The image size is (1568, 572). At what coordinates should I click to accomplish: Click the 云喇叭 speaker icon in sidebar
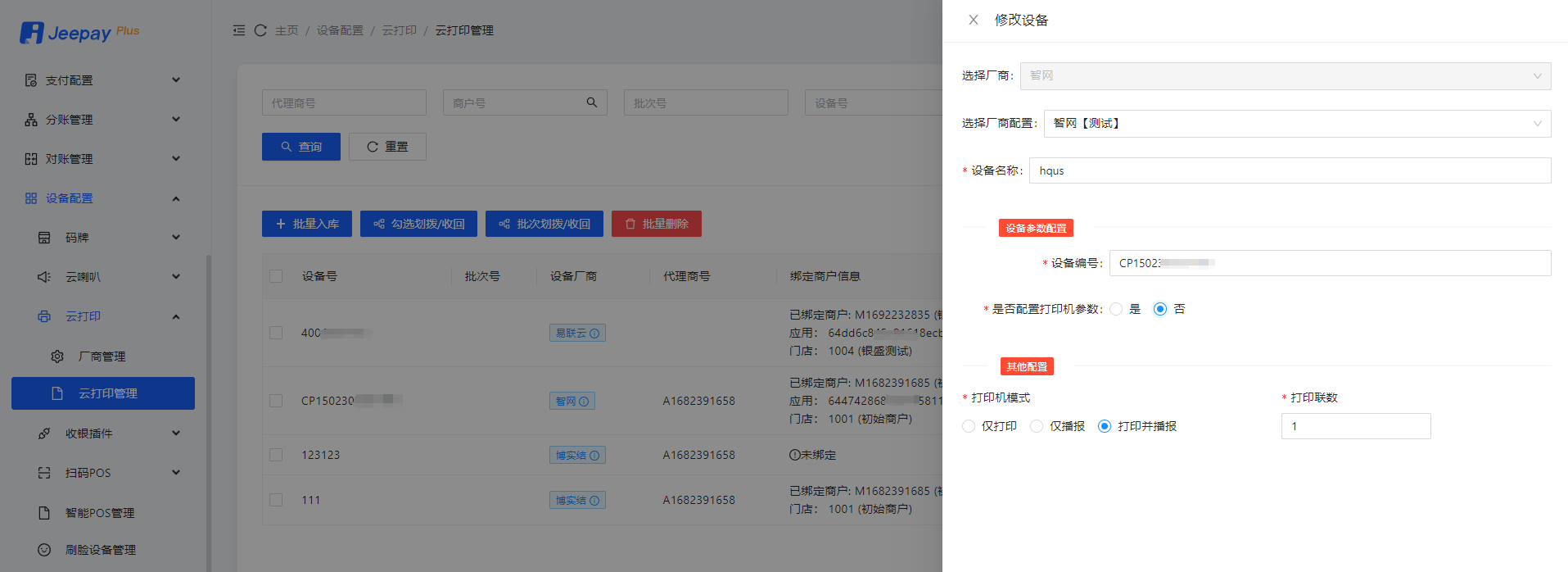pyautogui.click(x=44, y=277)
